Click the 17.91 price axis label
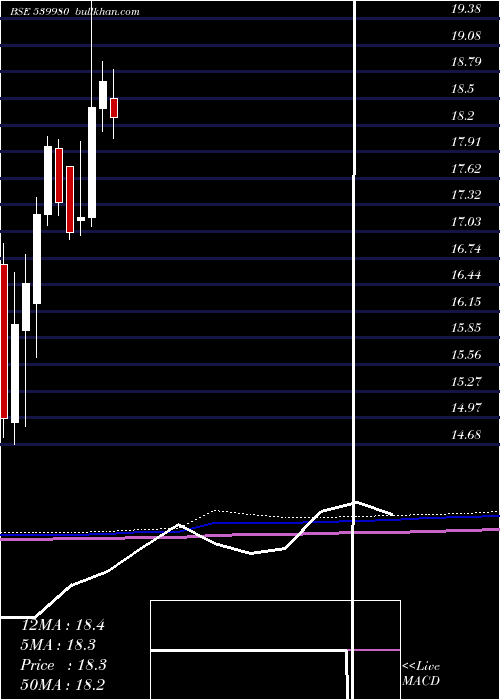Image resolution: width=500 pixels, height=700 pixels. point(466,142)
